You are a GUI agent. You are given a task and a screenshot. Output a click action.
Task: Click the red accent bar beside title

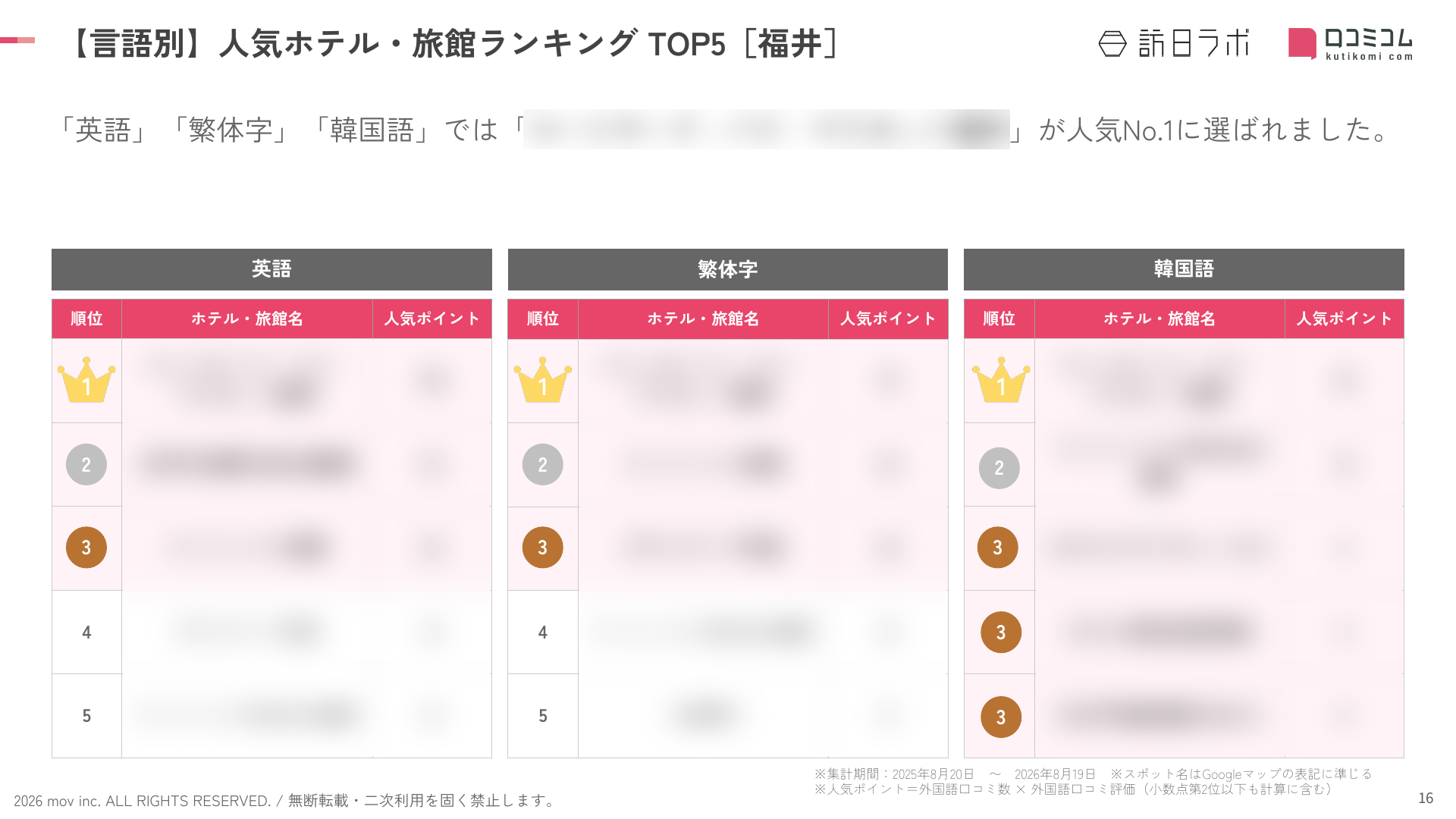[17, 40]
